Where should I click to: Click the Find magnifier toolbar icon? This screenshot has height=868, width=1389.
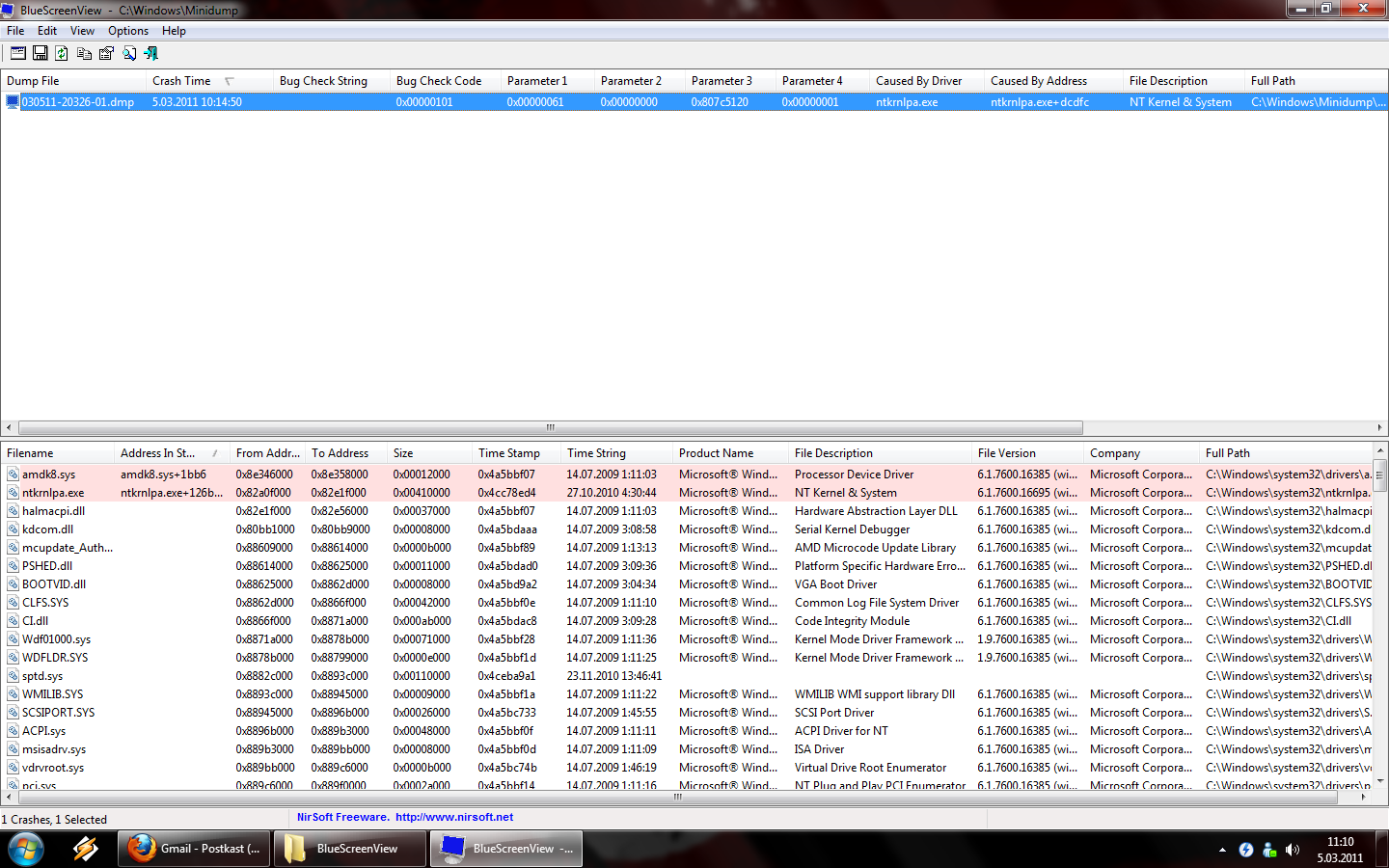coord(129,53)
